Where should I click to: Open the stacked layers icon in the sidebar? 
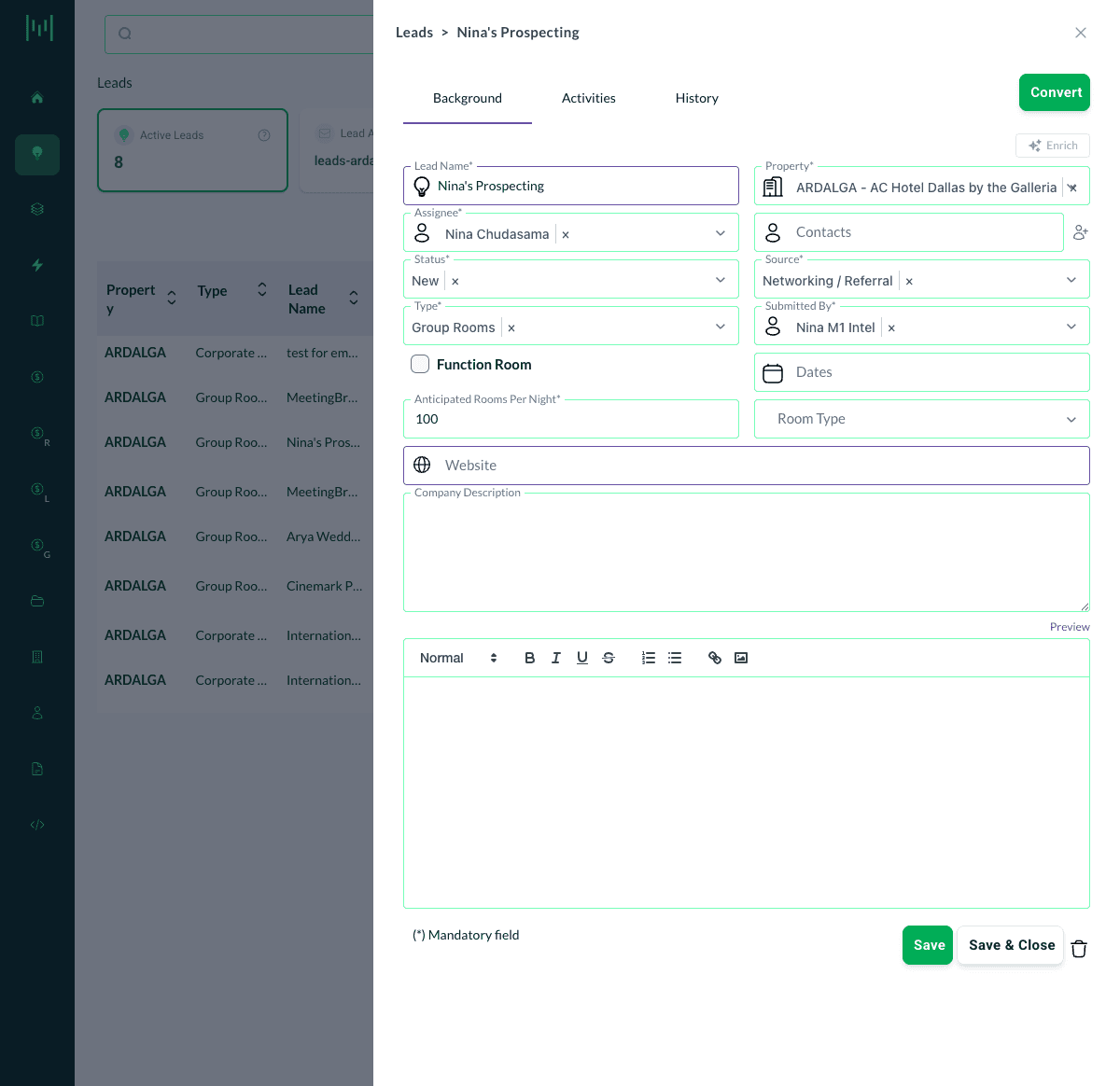[37, 209]
